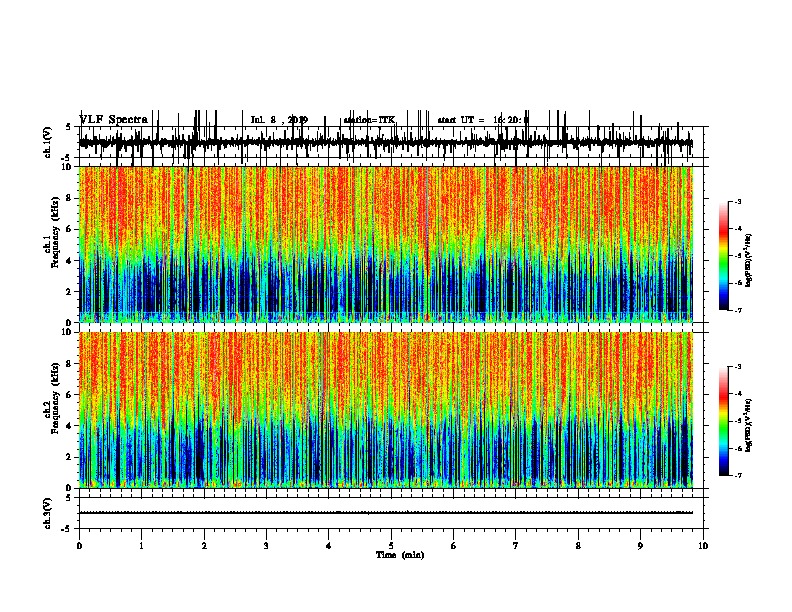The width and height of the screenshot is (792, 612).
Task: Click the time axis tick label '7'
Action: point(516,546)
